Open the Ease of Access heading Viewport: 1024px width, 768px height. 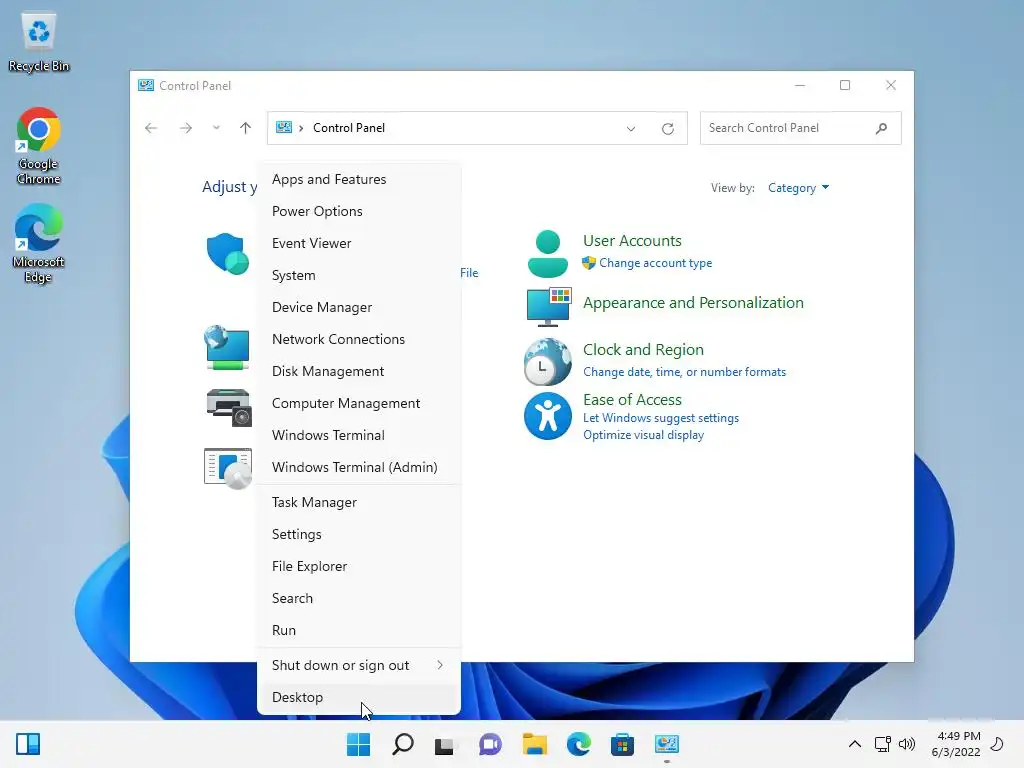pos(632,400)
